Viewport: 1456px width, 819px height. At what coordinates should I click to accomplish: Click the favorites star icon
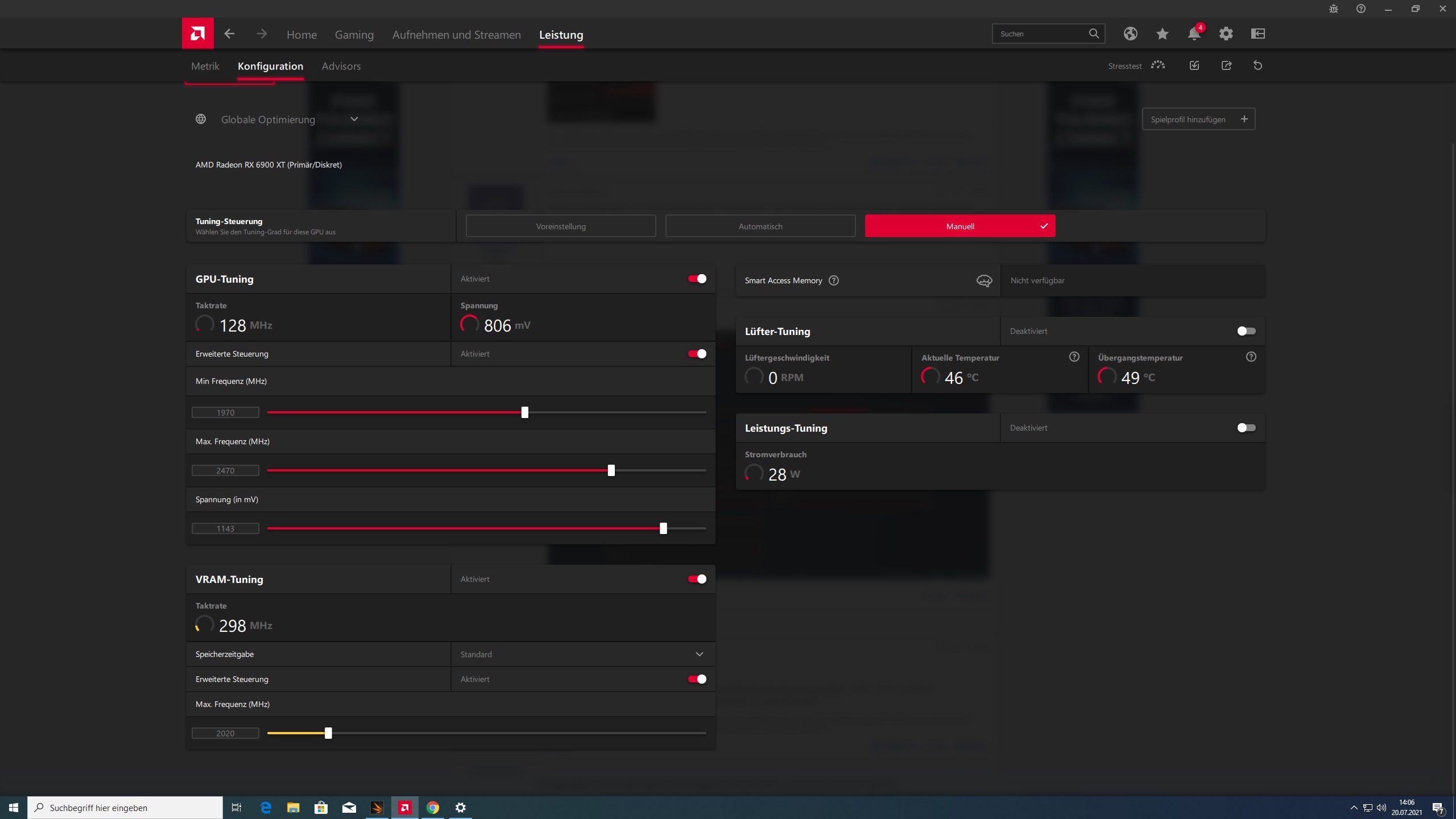coord(1162,34)
